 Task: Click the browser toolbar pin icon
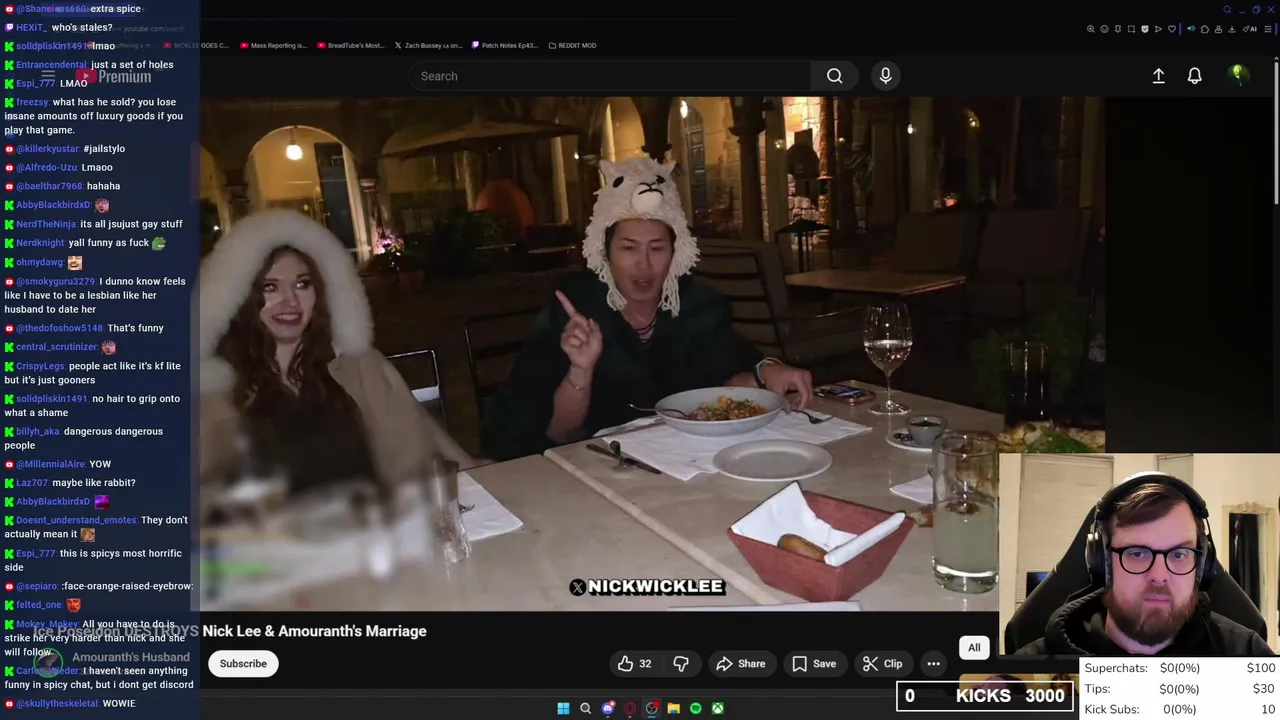pyautogui.click(x=1118, y=29)
